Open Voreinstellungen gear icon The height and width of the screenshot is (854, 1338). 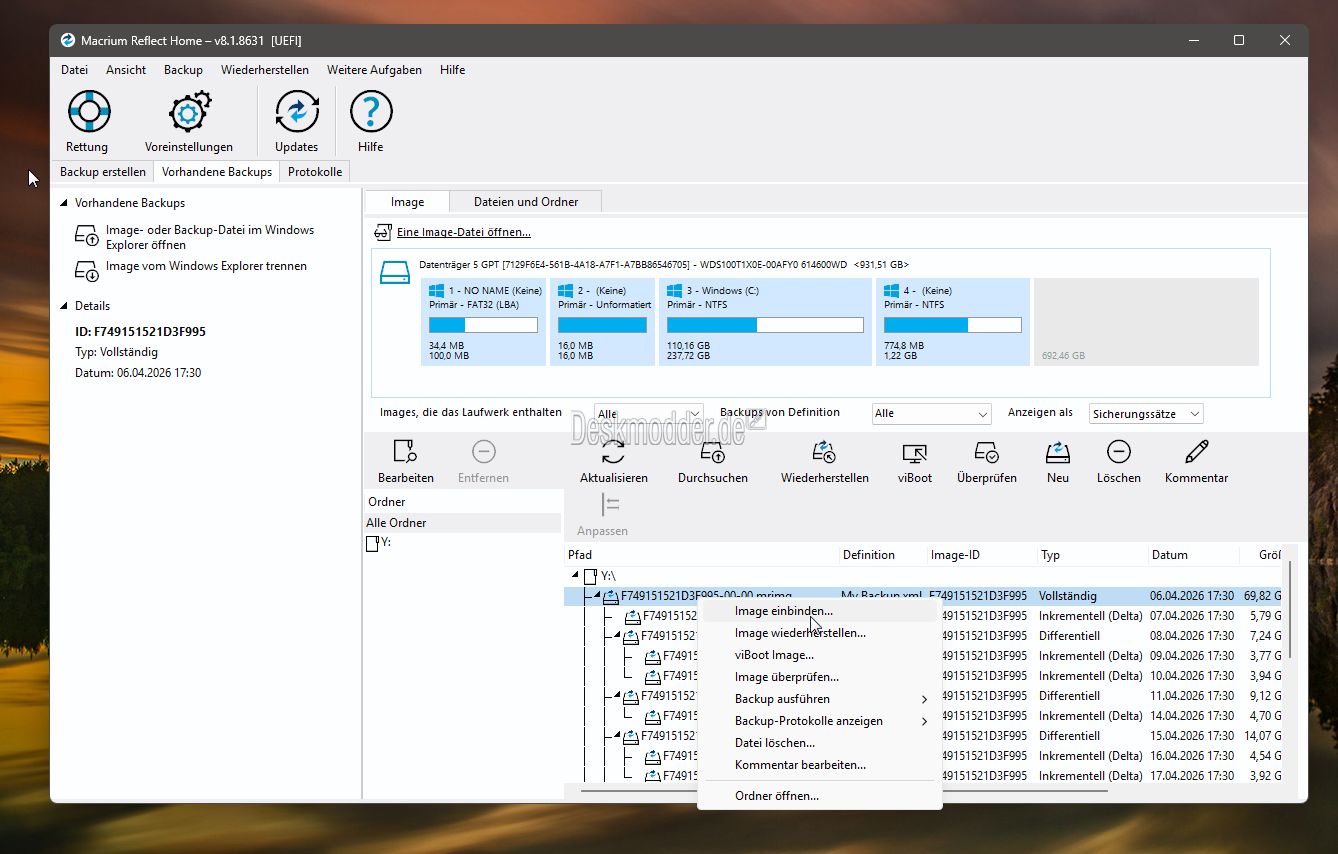point(189,112)
